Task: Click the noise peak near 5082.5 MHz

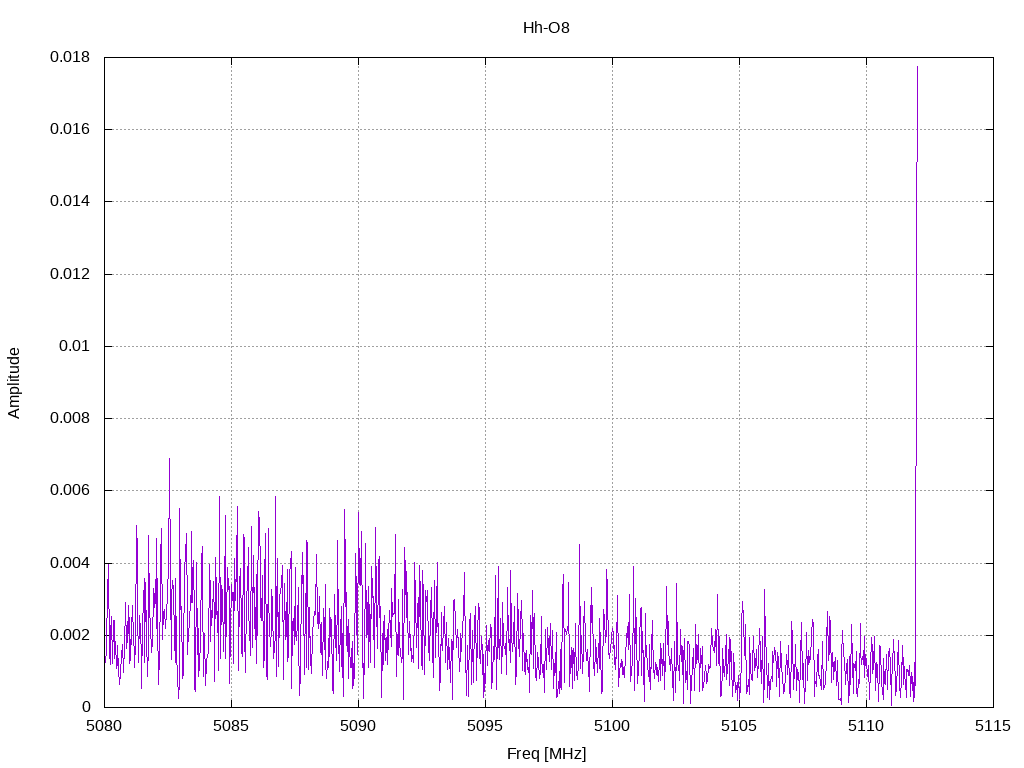Action: pos(169,459)
